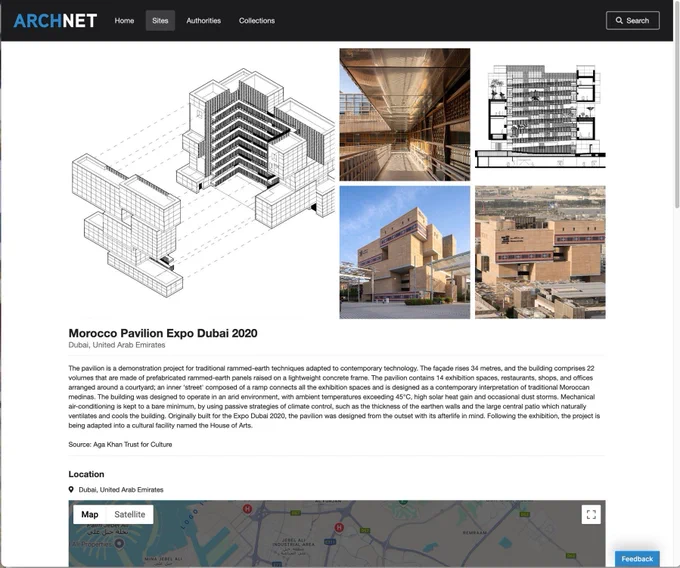This screenshot has height=568, width=680.
Task: Select the Sites navigation tab
Action: pos(160,20)
